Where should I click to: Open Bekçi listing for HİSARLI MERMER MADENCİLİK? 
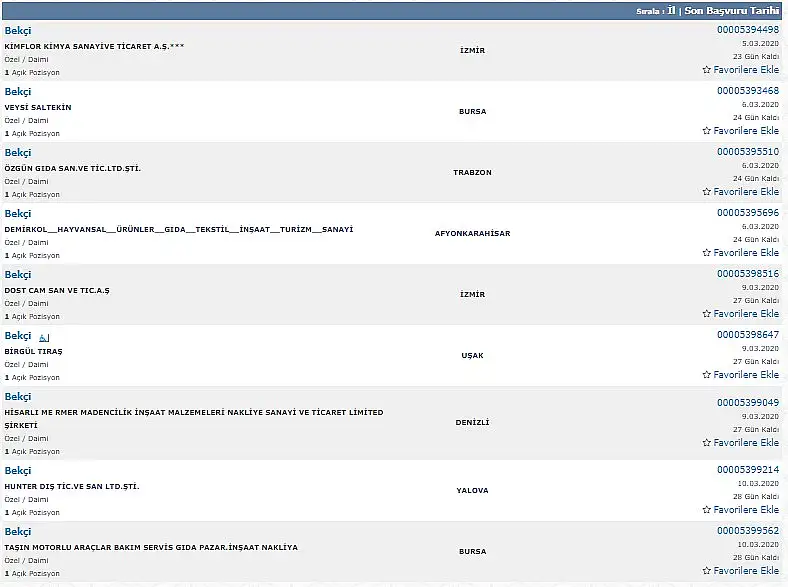(x=18, y=397)
